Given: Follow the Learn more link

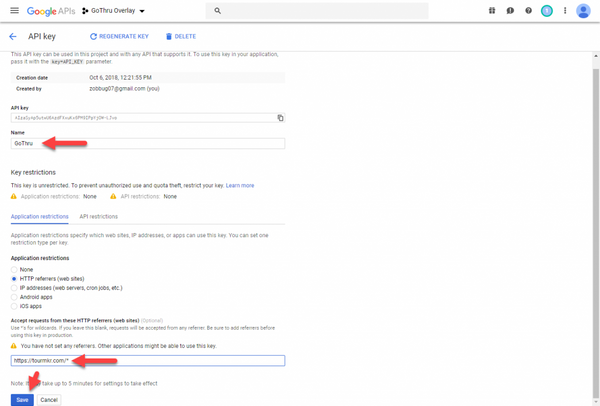Looking at the screenshot, I should [x=240, y=185].
